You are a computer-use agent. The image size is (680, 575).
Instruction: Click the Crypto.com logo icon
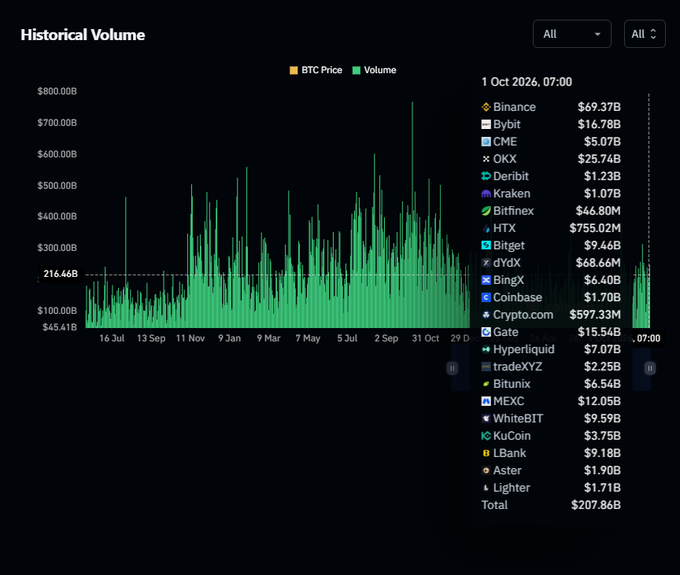pos(486,315)
